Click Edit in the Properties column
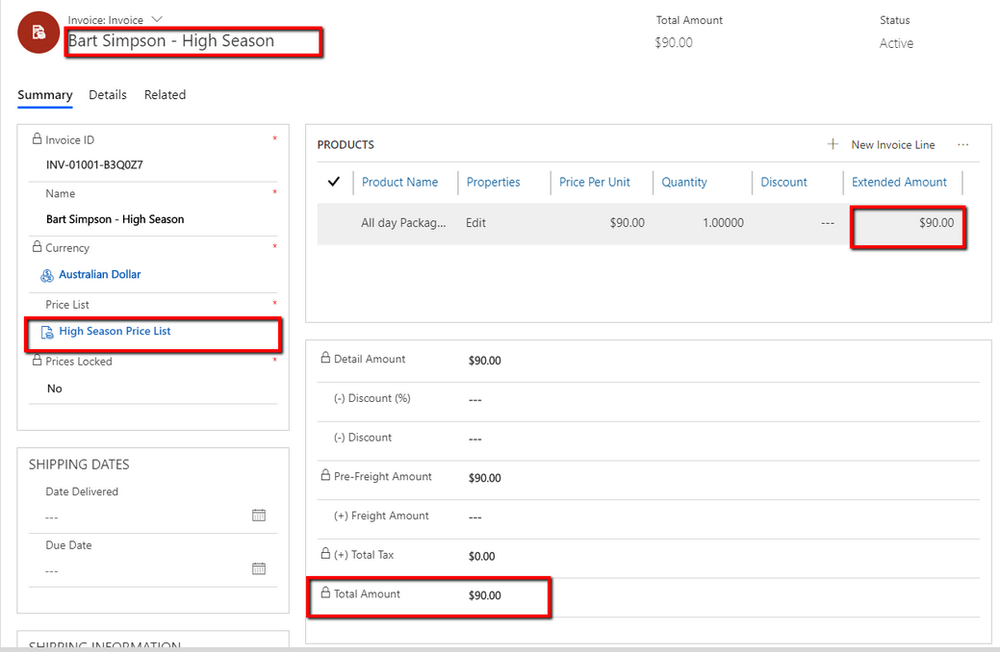Image resolution: width=1000 pixels, height=652 pixels. (475, 222)
